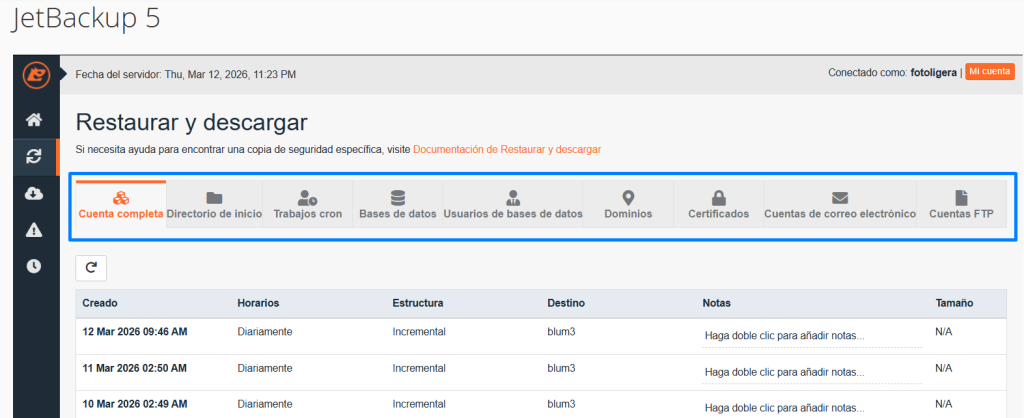
Task: Open Documentación de Restaurar y descargar link
Action: pyautogui.click(x=507, y=149)
